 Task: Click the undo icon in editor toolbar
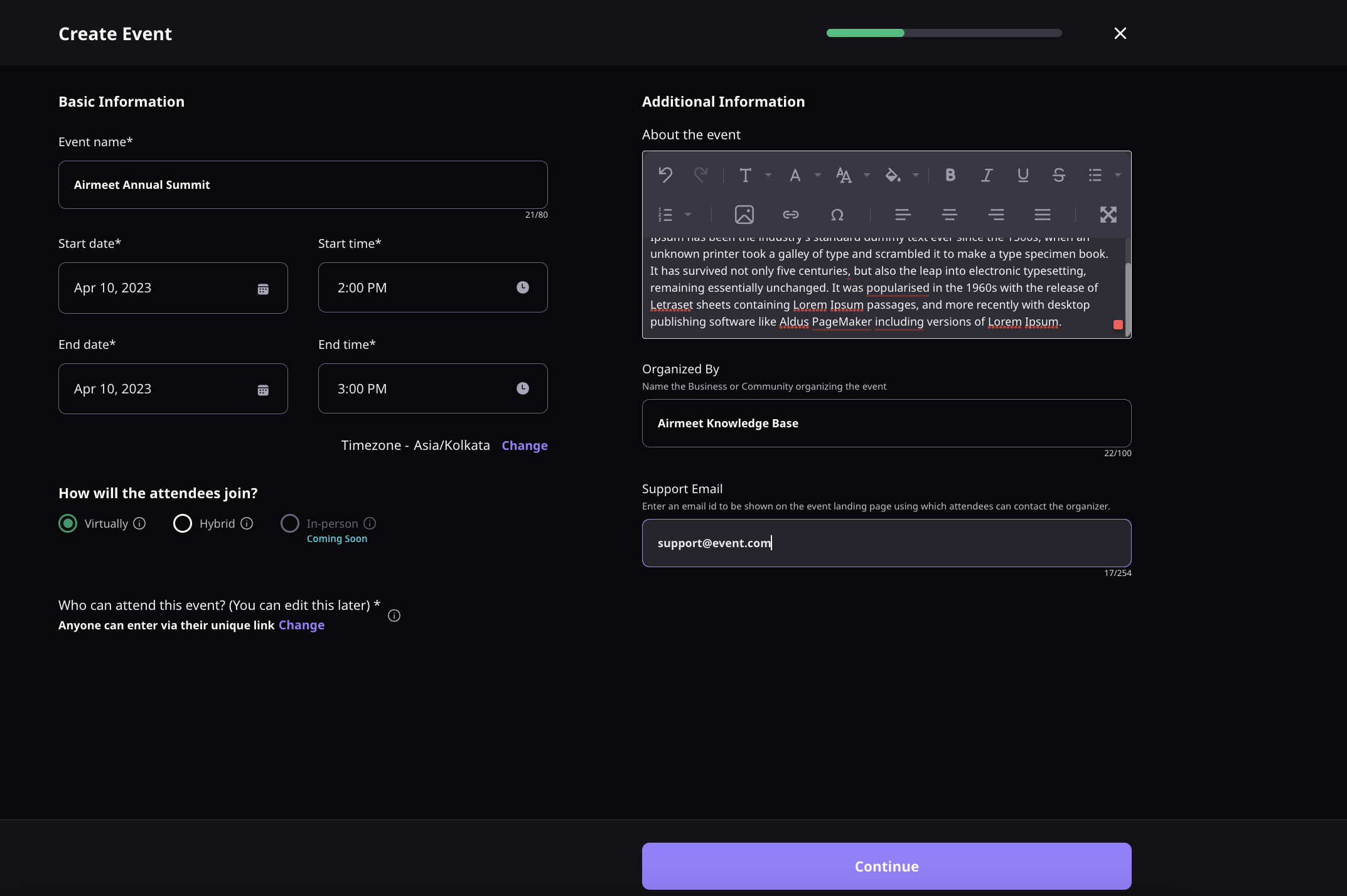665,175
